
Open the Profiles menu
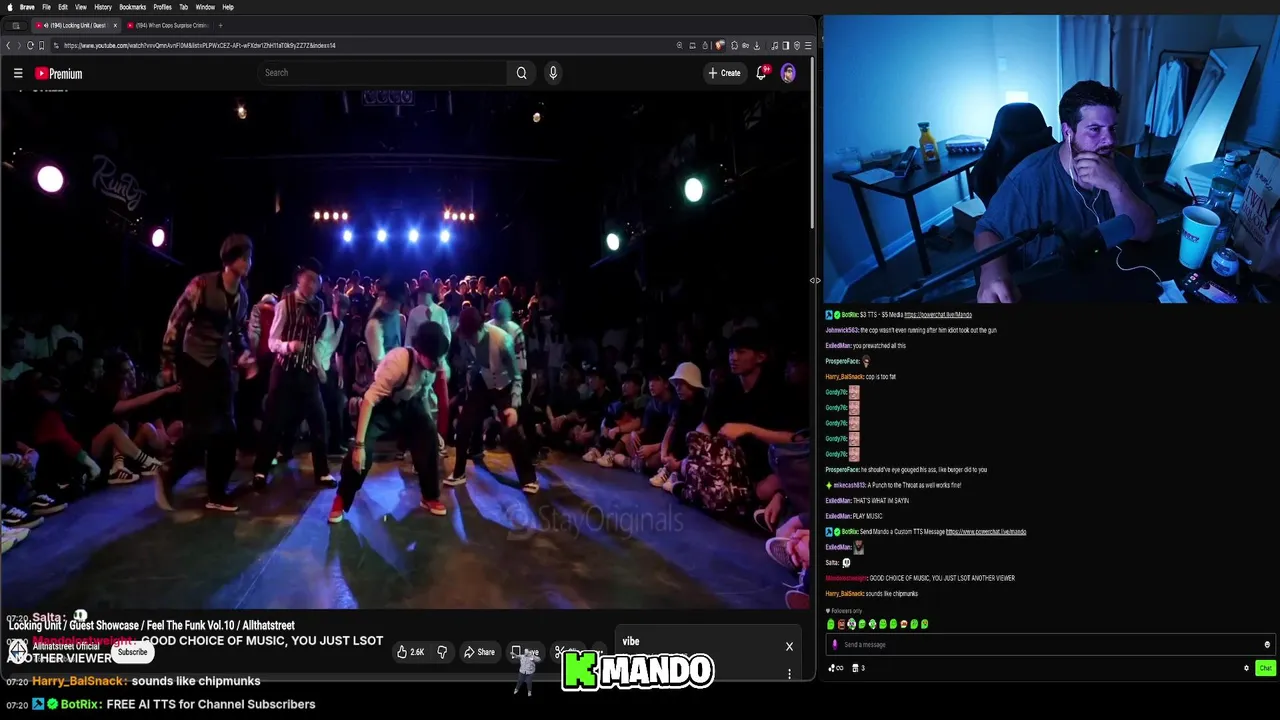point(162,7)
